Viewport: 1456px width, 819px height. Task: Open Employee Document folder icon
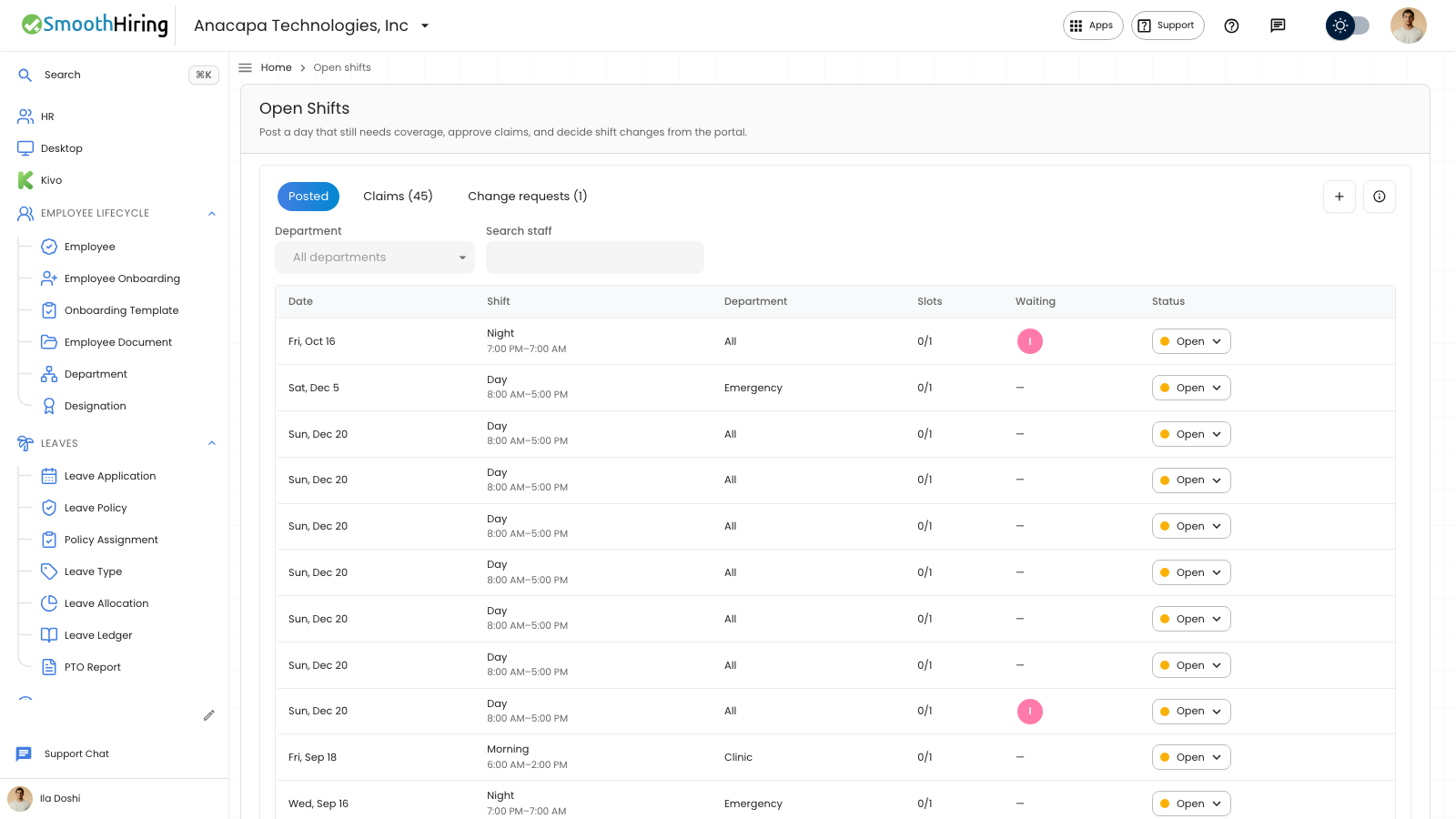click(x=49, y=342)
